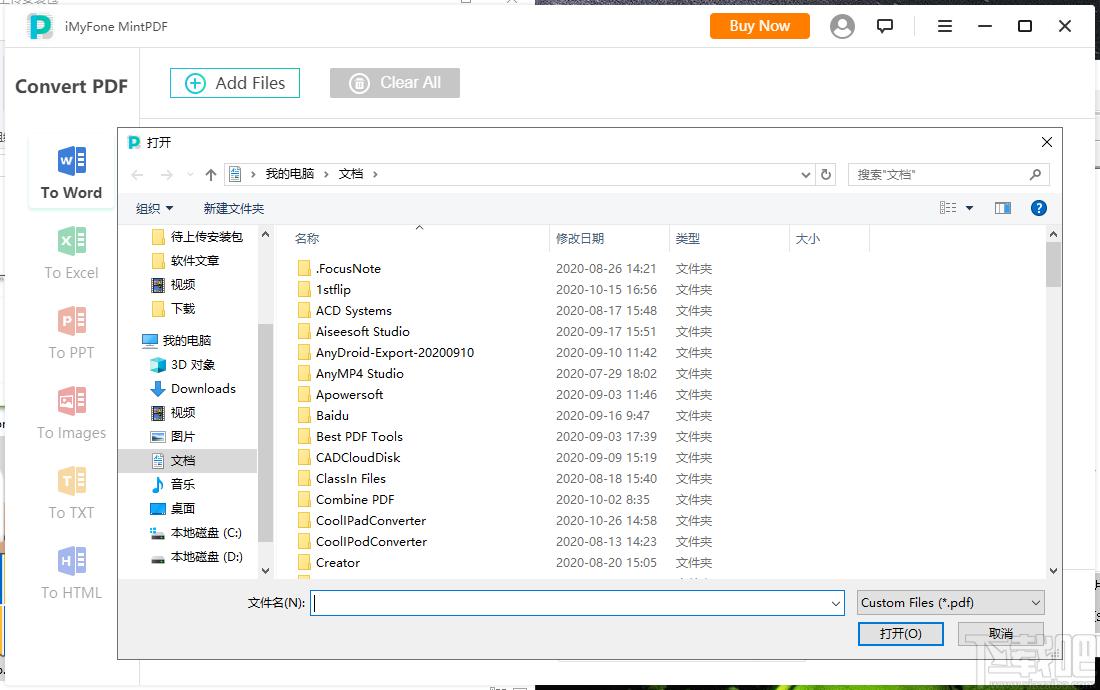Select the To Images conversion icon

(72, 401)
